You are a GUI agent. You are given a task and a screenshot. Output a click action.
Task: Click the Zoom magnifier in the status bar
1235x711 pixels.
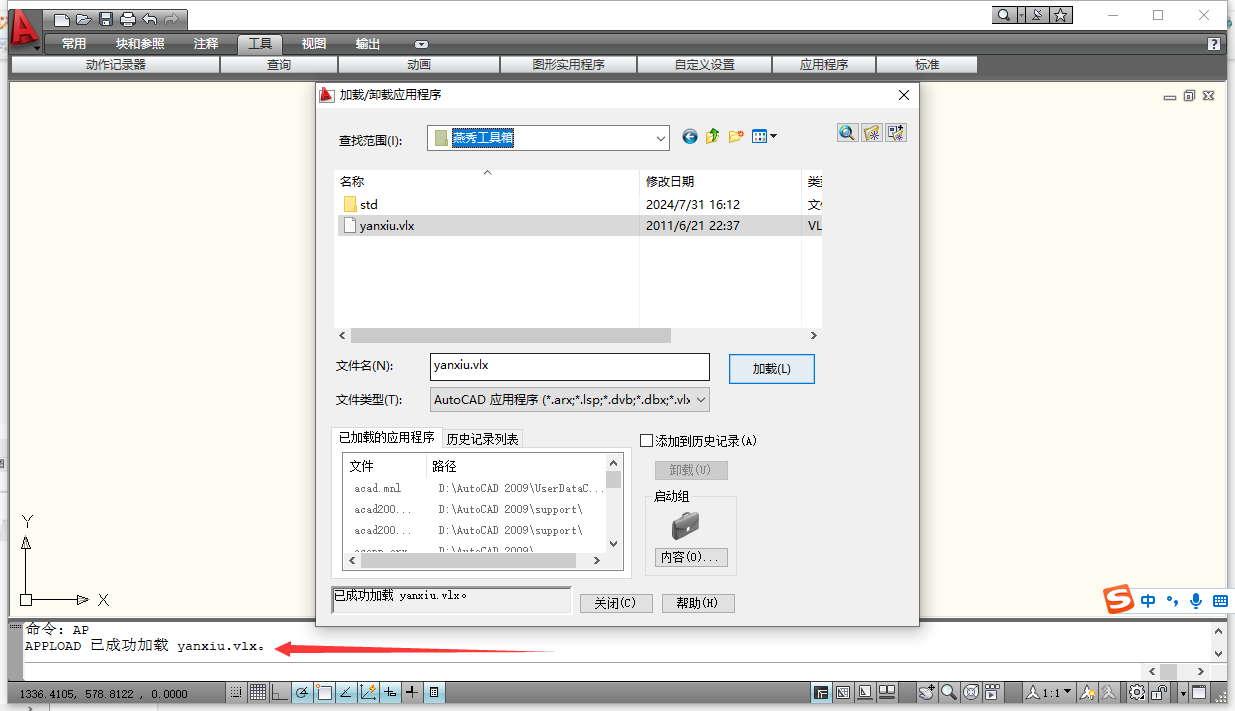click(947, 692)
